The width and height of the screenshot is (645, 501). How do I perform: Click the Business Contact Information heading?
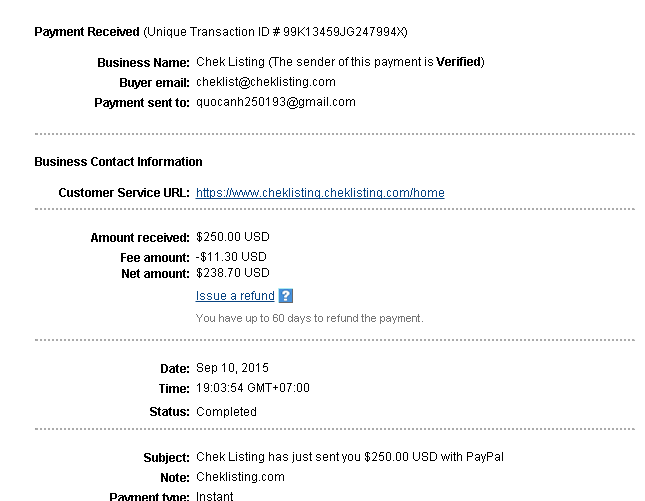[118, 162]
